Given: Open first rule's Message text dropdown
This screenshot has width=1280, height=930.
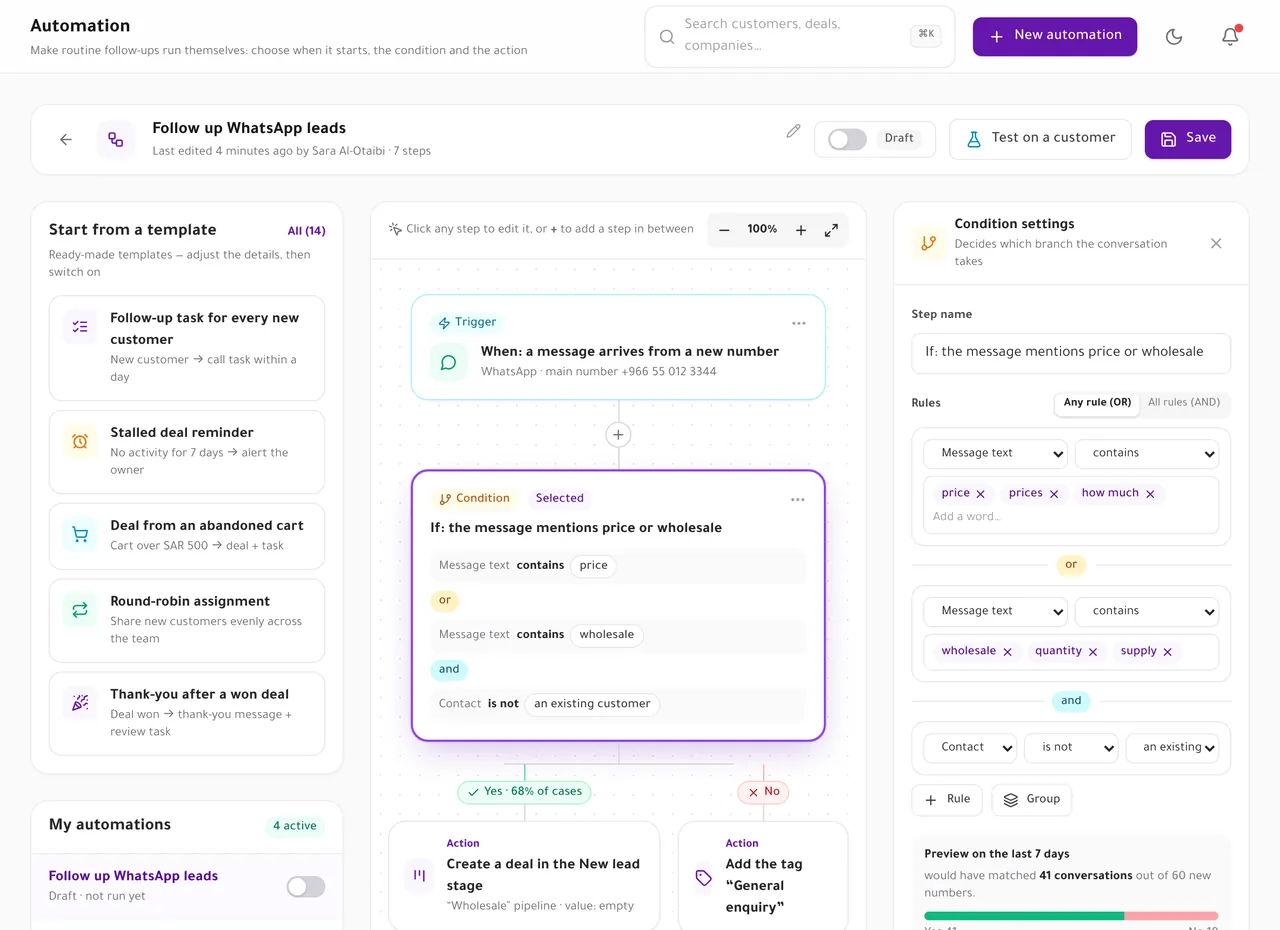Looking at the screenshot, I should pyautogui.click(x=995, y=453).
